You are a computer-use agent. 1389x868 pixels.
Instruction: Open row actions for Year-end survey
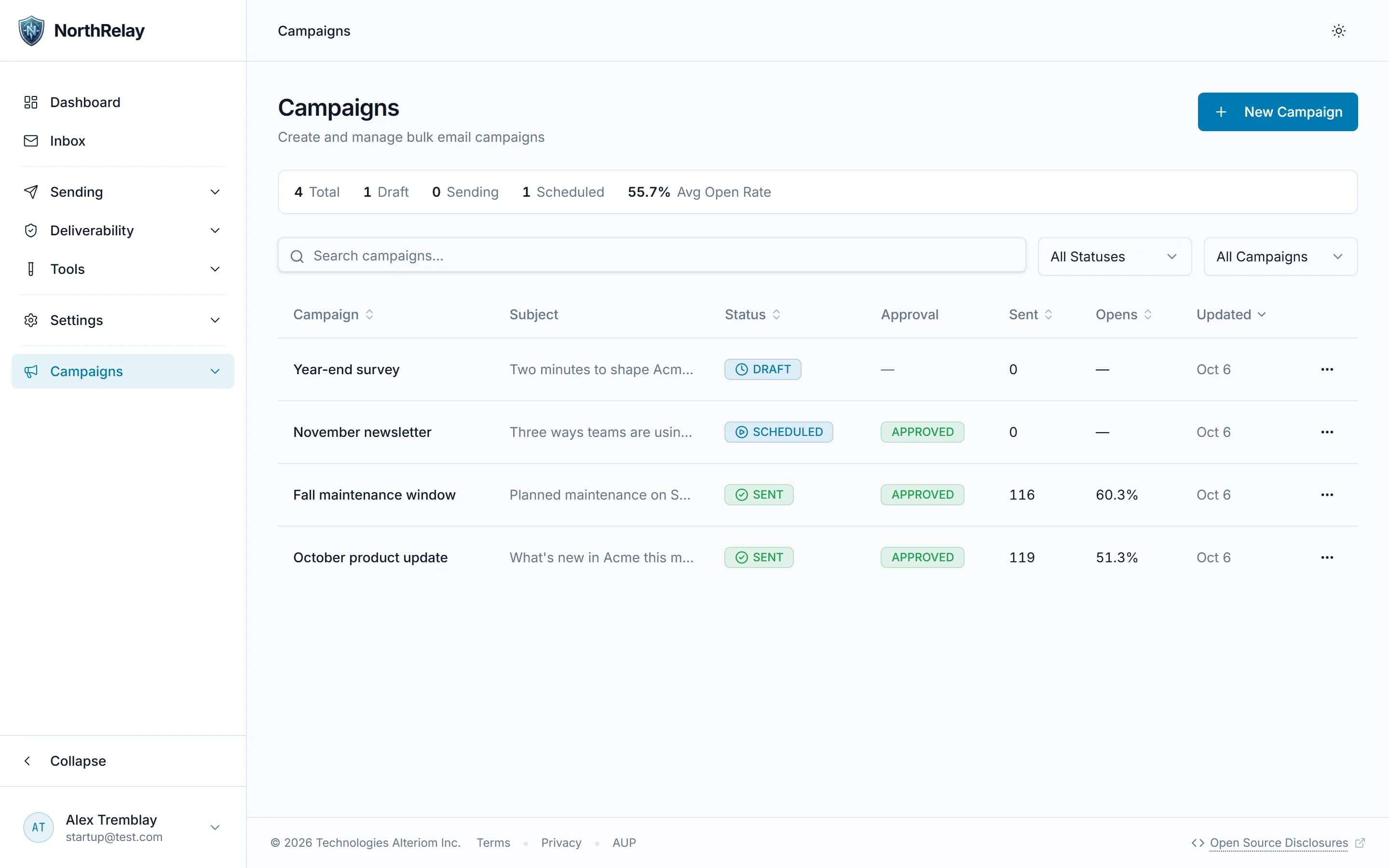pyautogui.click(x=1327, y=369)
